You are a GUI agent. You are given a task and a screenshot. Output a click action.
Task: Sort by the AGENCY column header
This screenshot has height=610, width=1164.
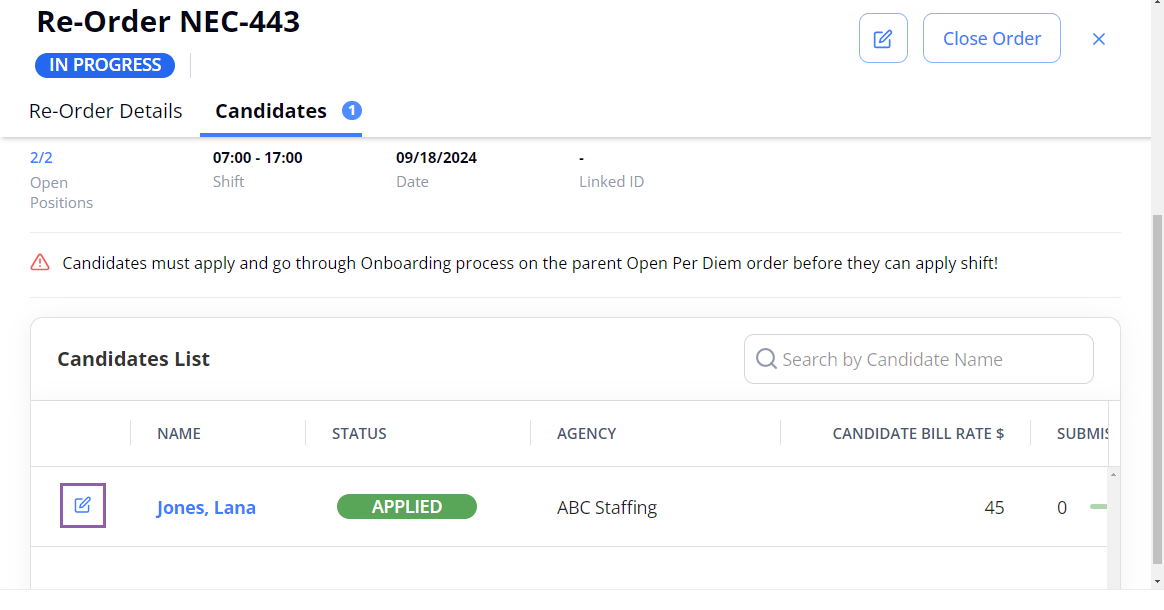[x=586, y=433]
